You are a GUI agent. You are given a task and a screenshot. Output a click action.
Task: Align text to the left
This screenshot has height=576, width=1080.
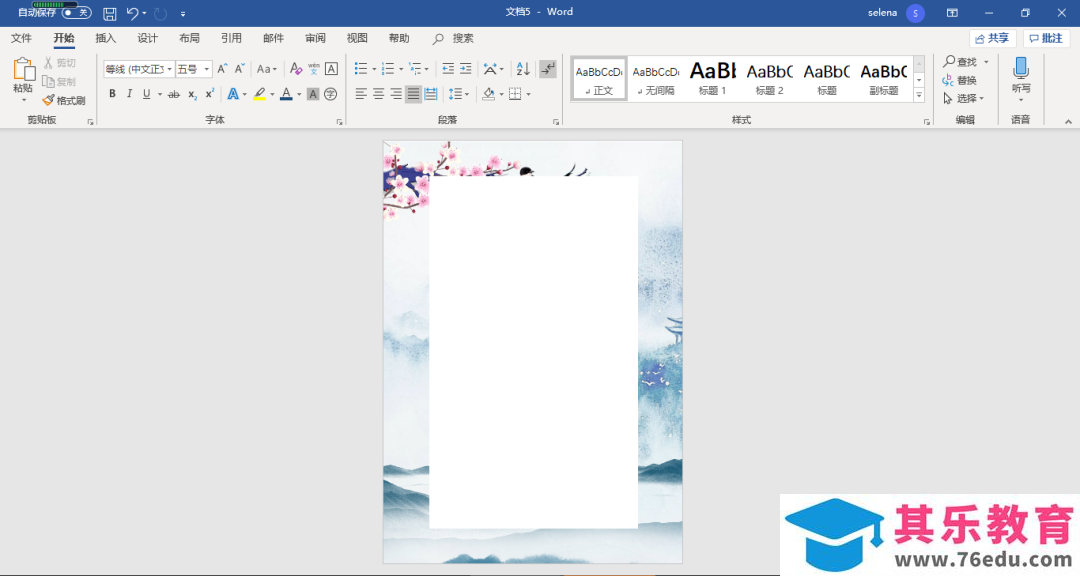coord(361,94)
